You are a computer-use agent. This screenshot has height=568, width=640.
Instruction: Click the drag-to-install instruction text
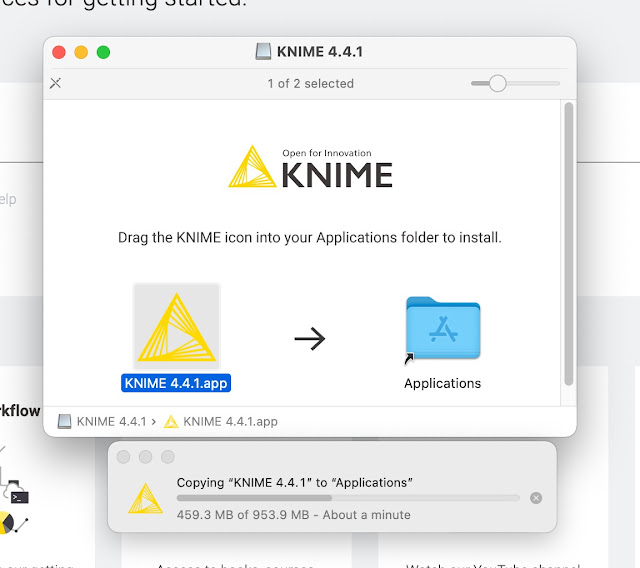click(310, 237)
